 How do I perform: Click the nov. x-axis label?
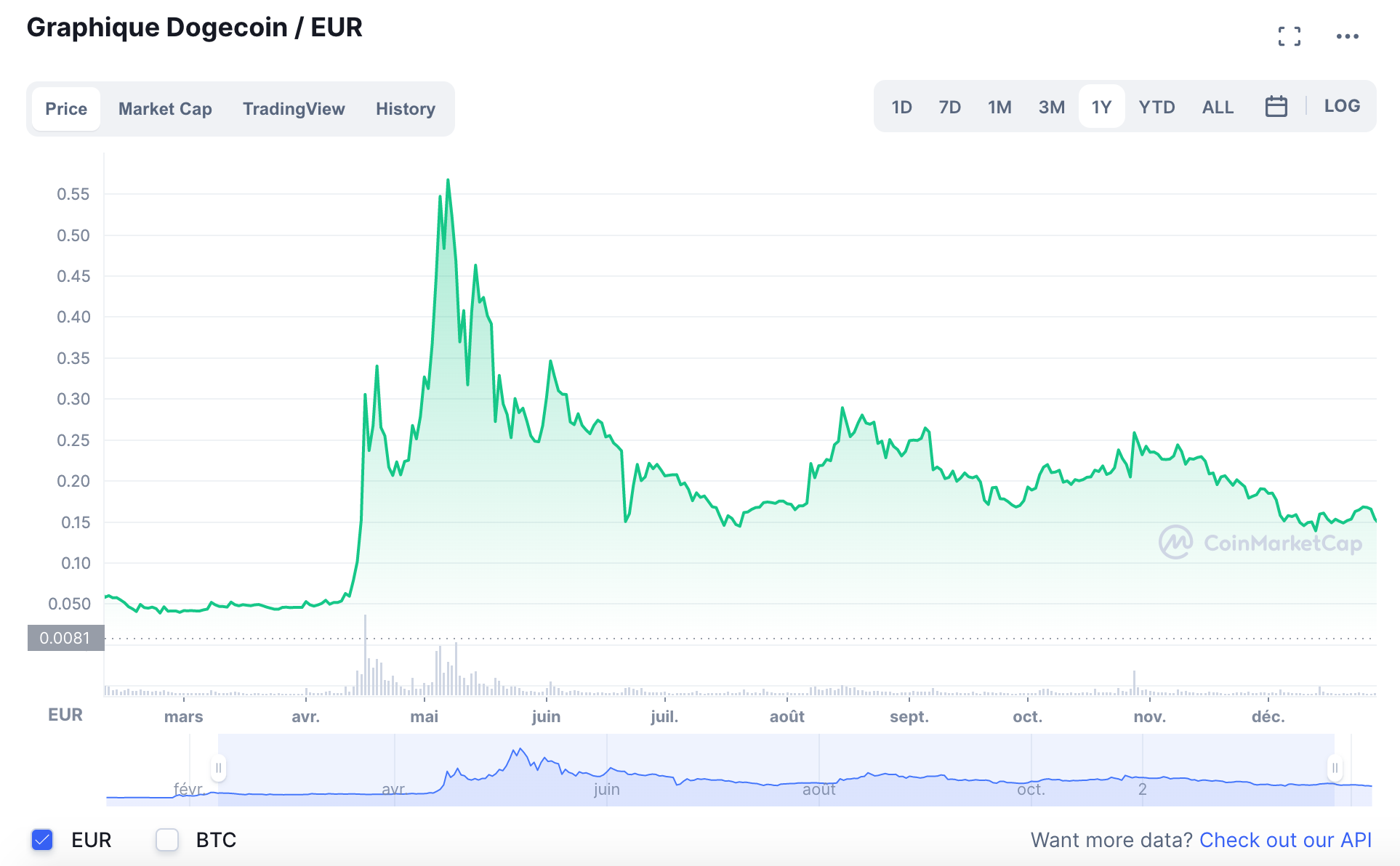coord(1150,716)
